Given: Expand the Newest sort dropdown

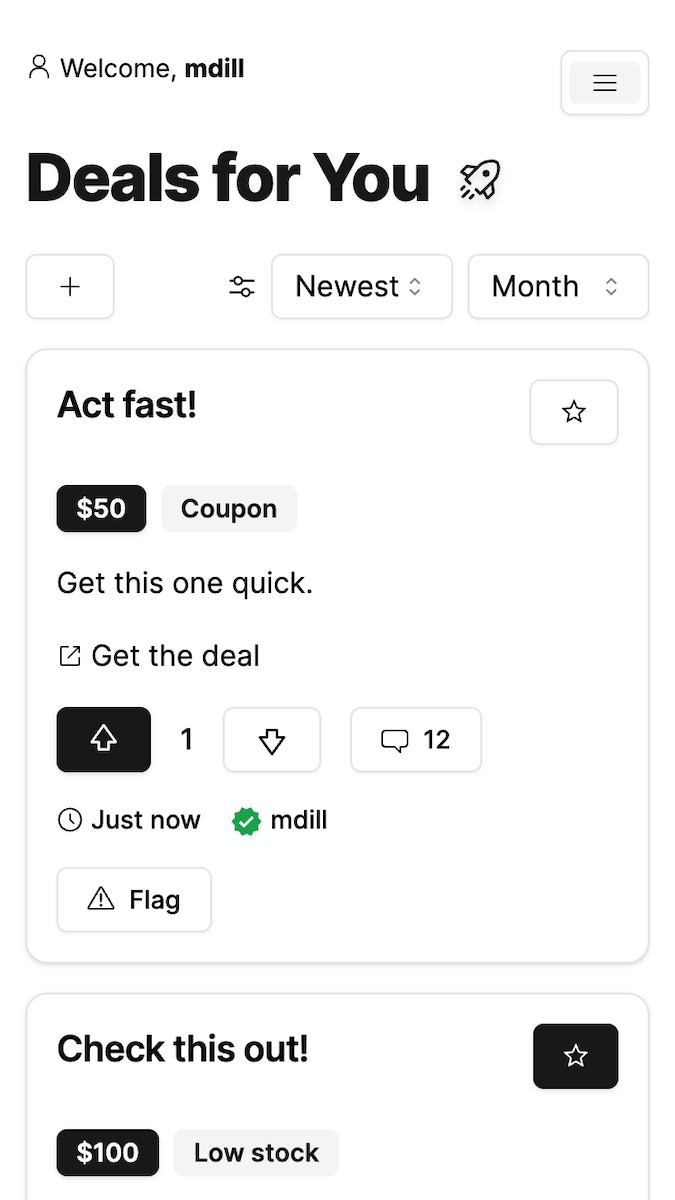Looking at the screenshot, I should [362, 287].
